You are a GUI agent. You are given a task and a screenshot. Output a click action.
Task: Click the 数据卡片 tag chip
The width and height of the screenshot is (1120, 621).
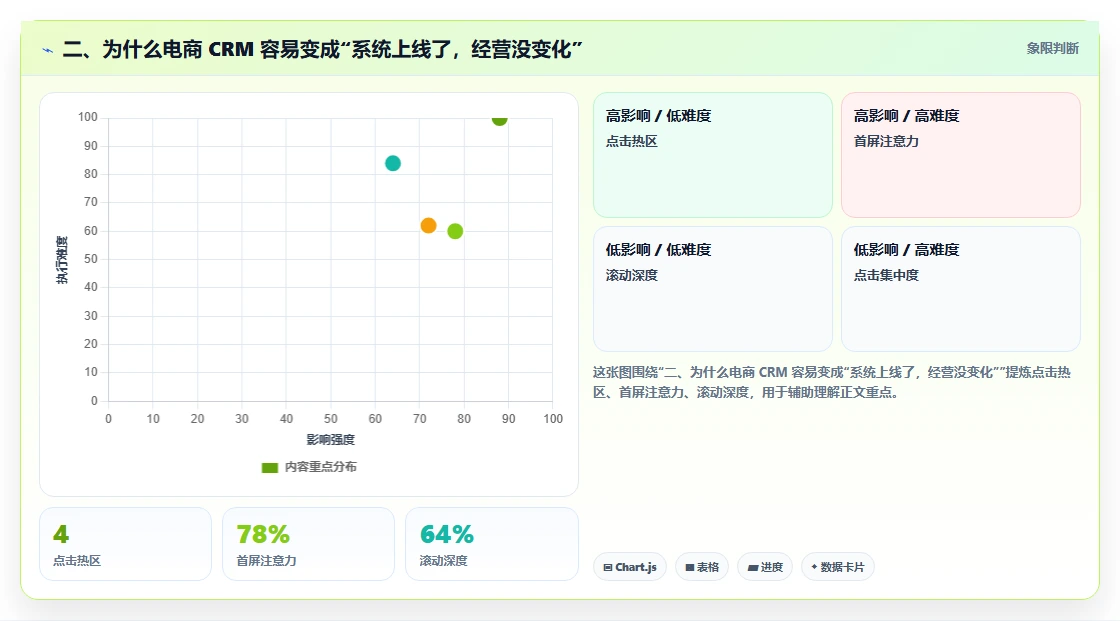[x=838, y=567]
